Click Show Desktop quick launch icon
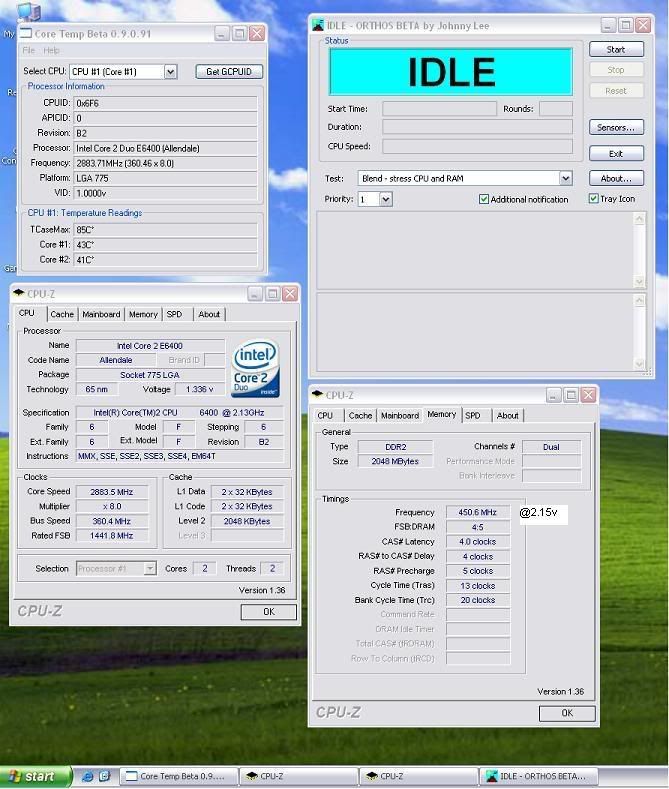Screen dimensions: 669x789 point(105,776)
